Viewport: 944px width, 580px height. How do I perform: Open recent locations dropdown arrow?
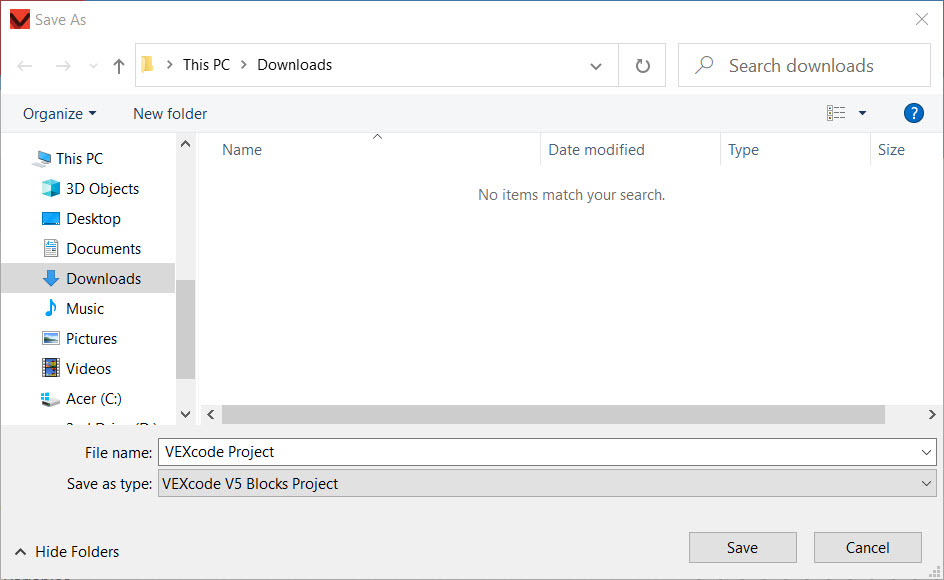(93, 66)
